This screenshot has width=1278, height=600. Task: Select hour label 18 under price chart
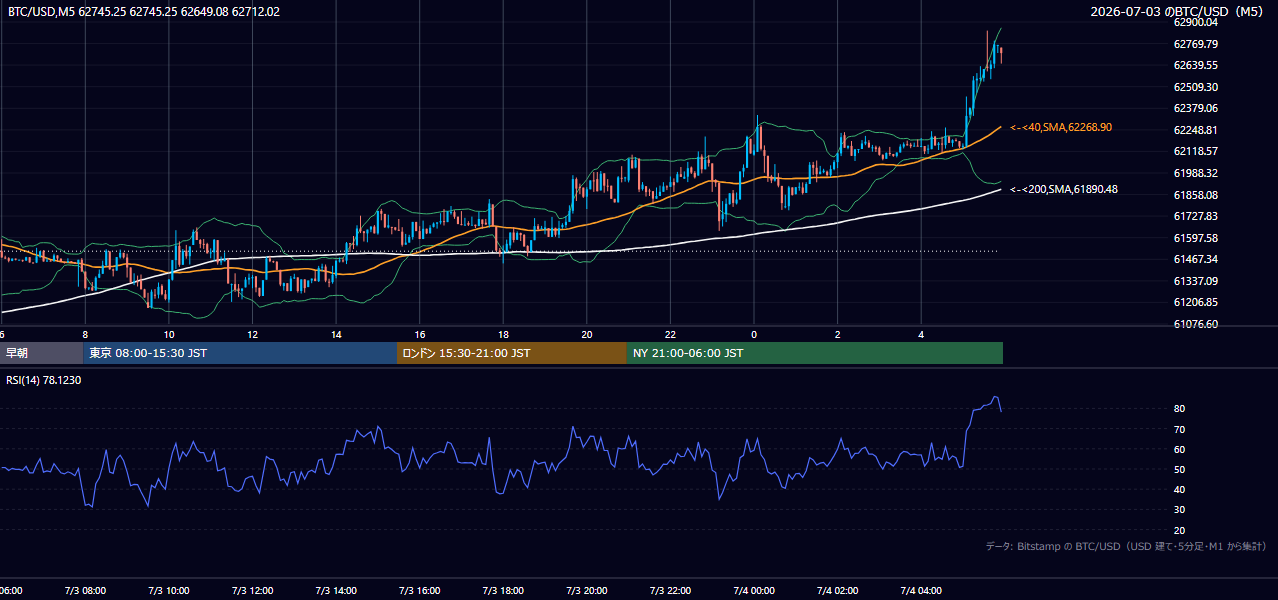504,334
